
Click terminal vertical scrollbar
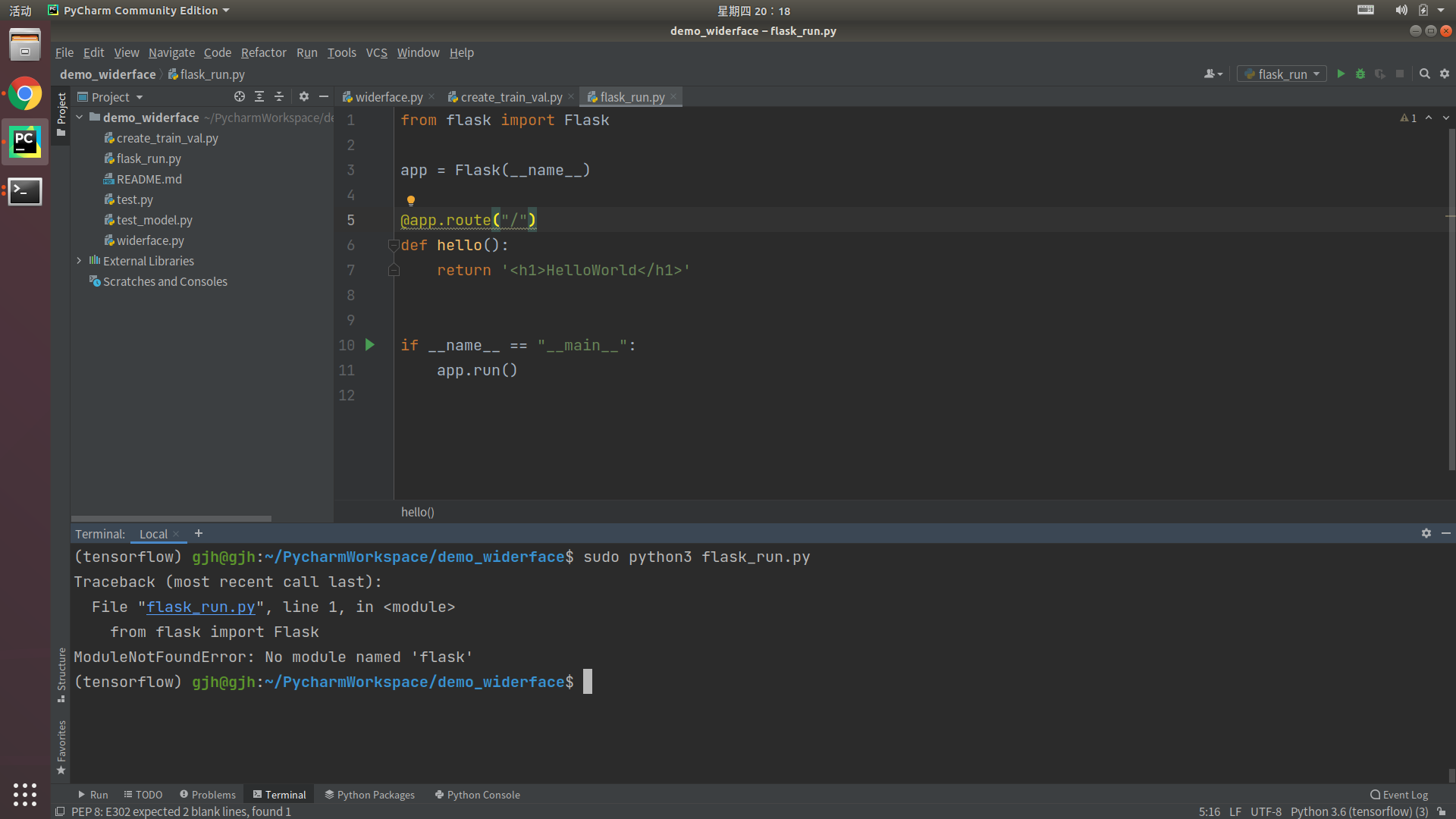coord(1451,775)
